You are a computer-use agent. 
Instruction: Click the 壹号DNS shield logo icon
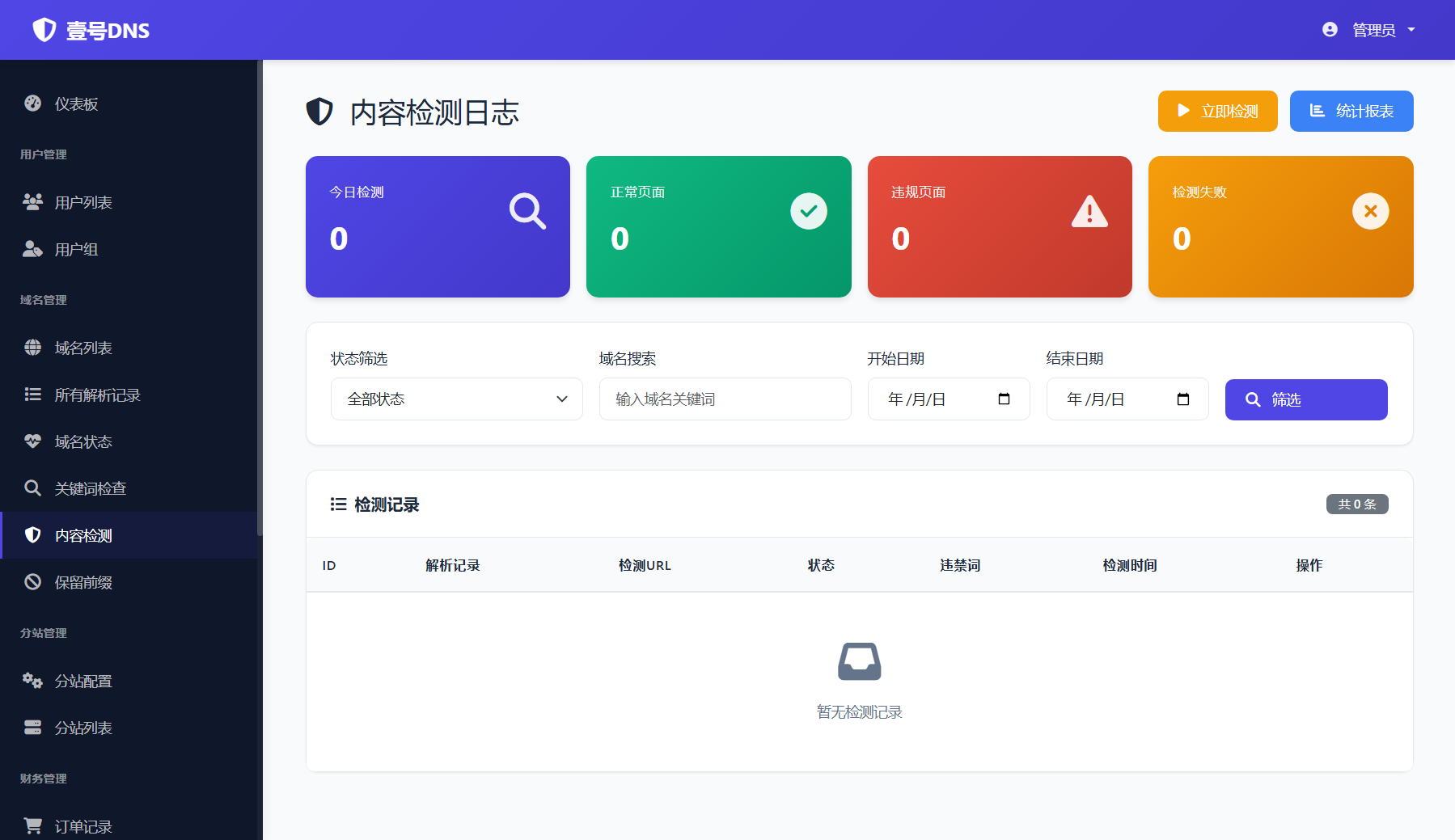point(44,30)
